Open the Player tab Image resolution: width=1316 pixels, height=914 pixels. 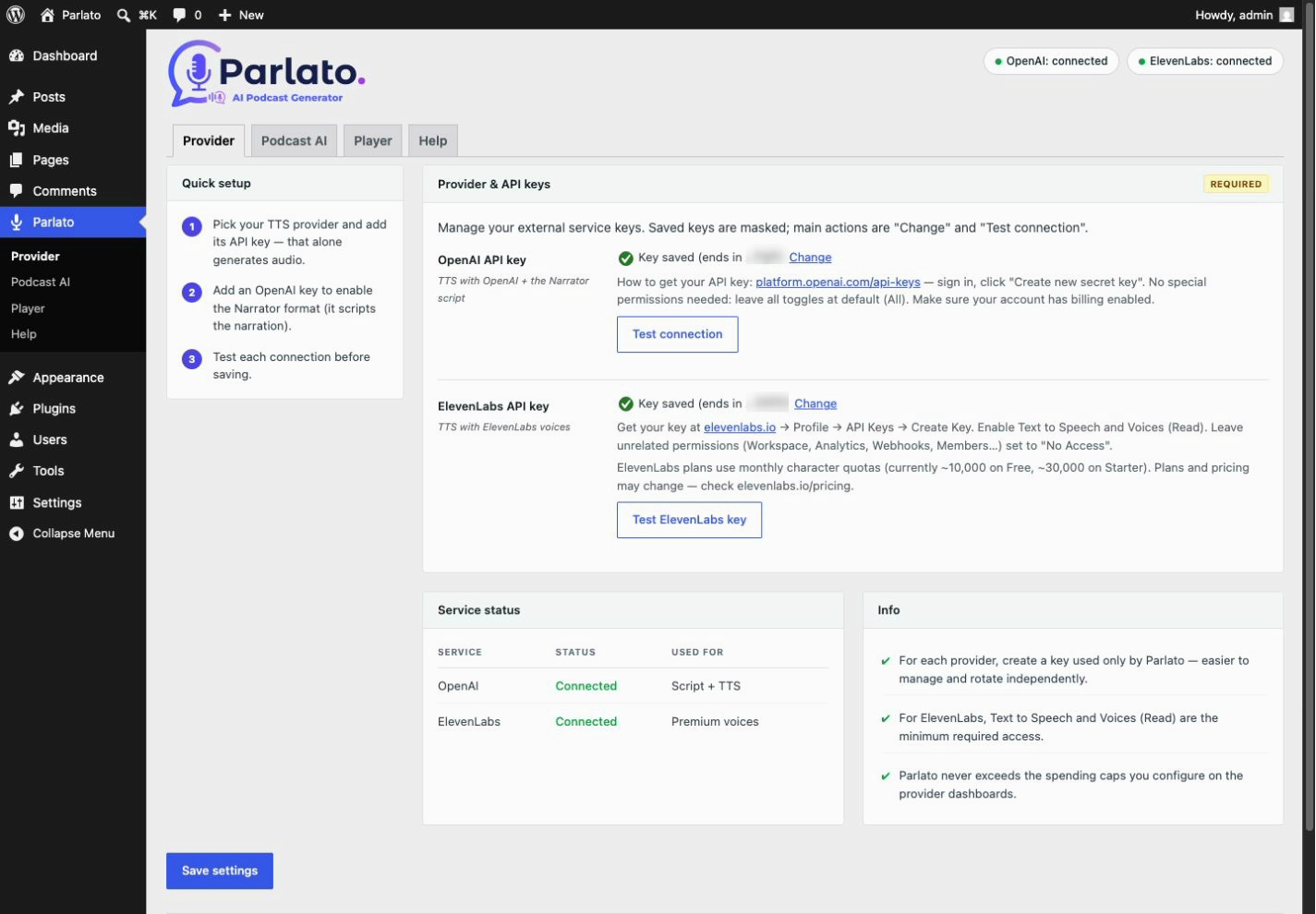click(x=373, y=140)
